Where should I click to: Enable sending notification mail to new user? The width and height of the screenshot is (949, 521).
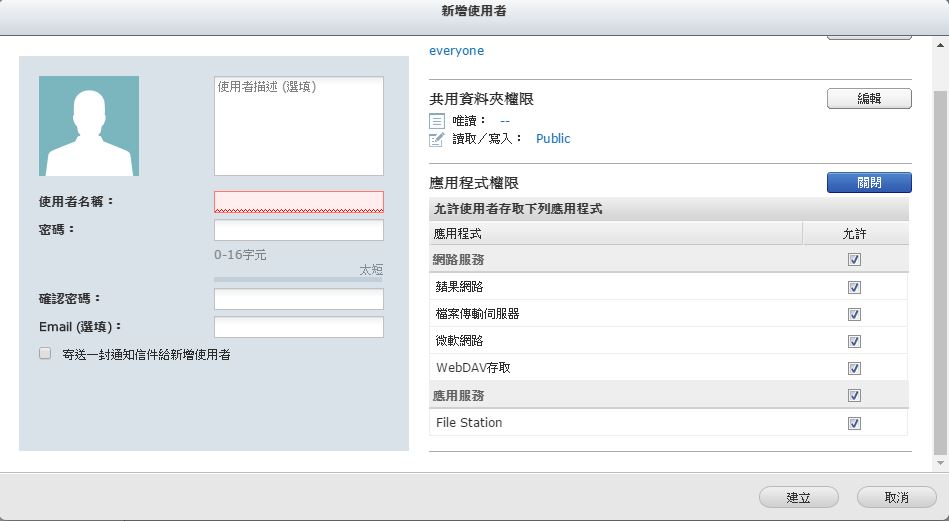point(45,354)
